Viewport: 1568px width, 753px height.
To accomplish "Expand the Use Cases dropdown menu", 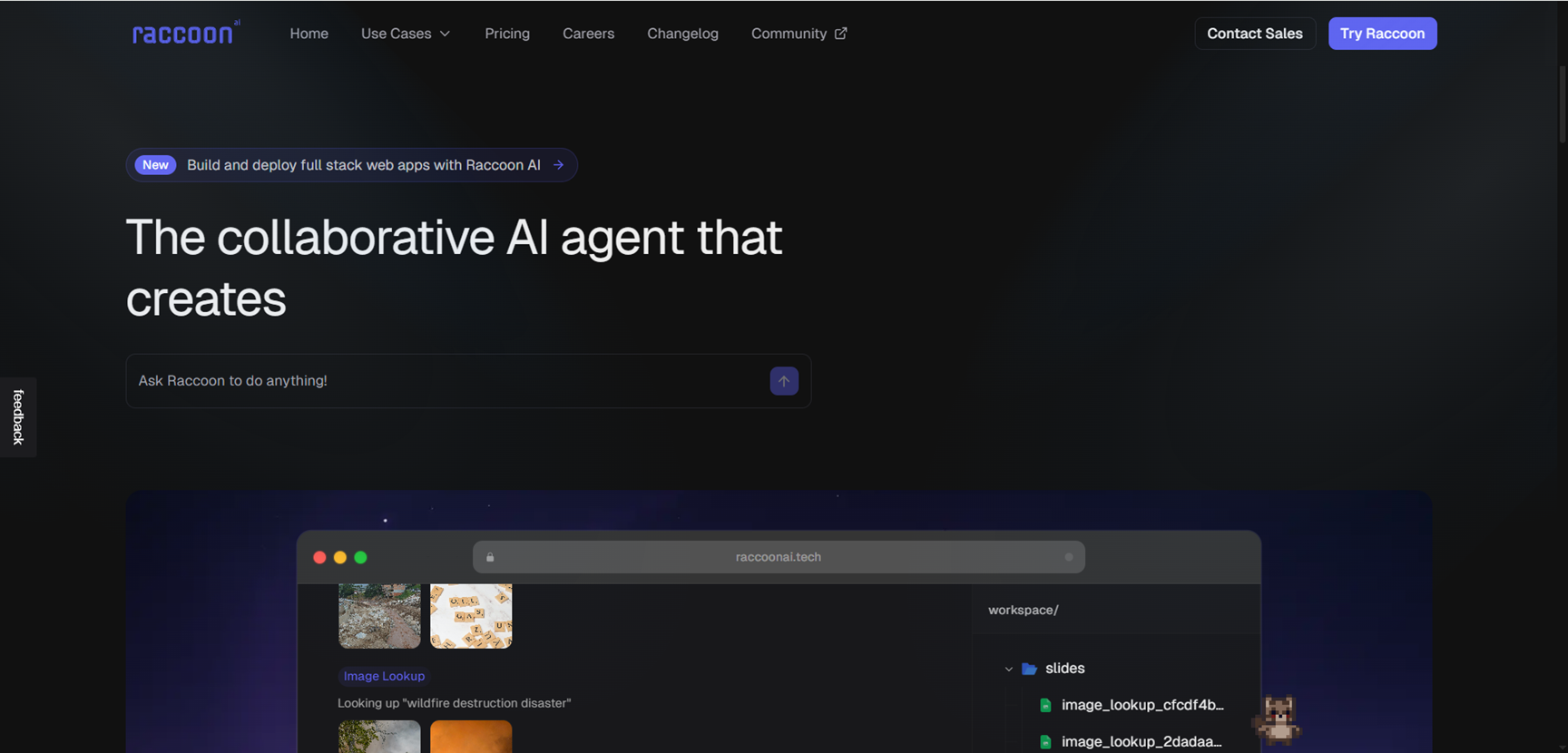I will tap(406, 34).
